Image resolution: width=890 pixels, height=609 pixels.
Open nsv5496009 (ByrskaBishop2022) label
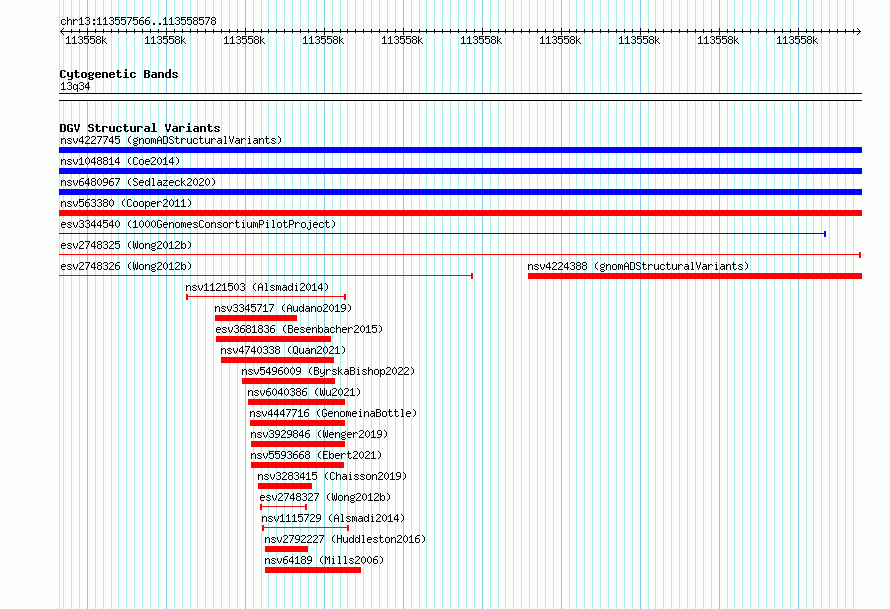328,371
